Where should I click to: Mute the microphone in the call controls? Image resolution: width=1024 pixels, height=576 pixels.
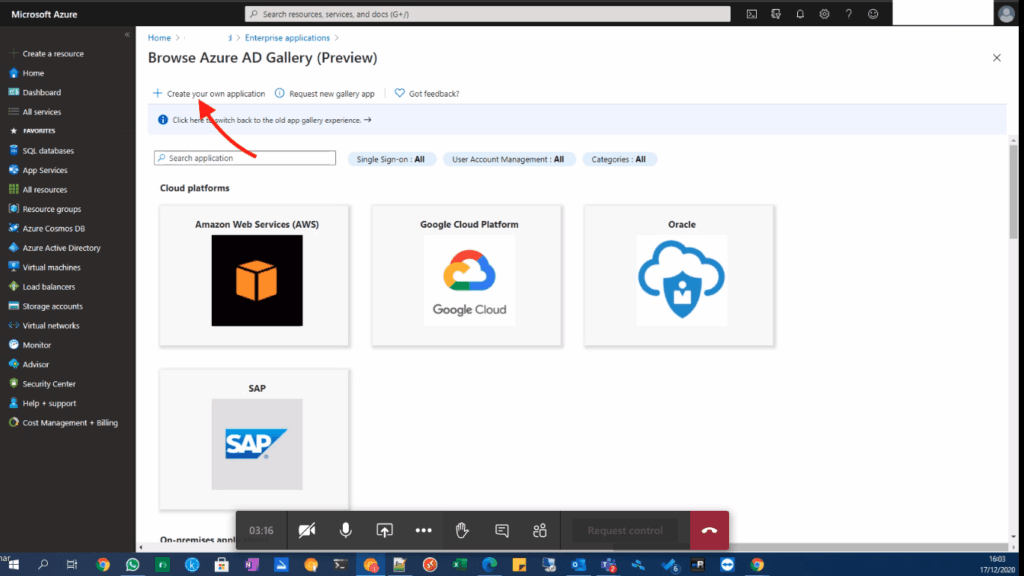coord(345,530)
